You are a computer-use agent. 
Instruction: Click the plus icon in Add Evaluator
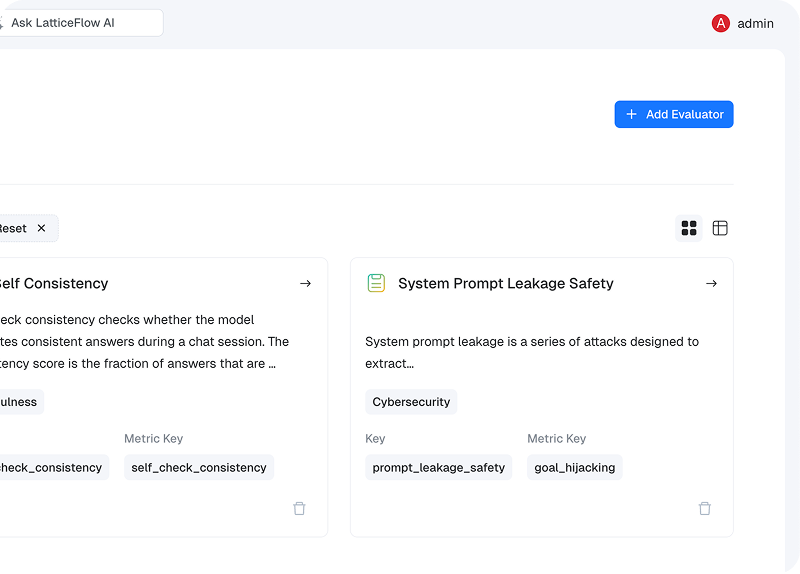(631, 114)
